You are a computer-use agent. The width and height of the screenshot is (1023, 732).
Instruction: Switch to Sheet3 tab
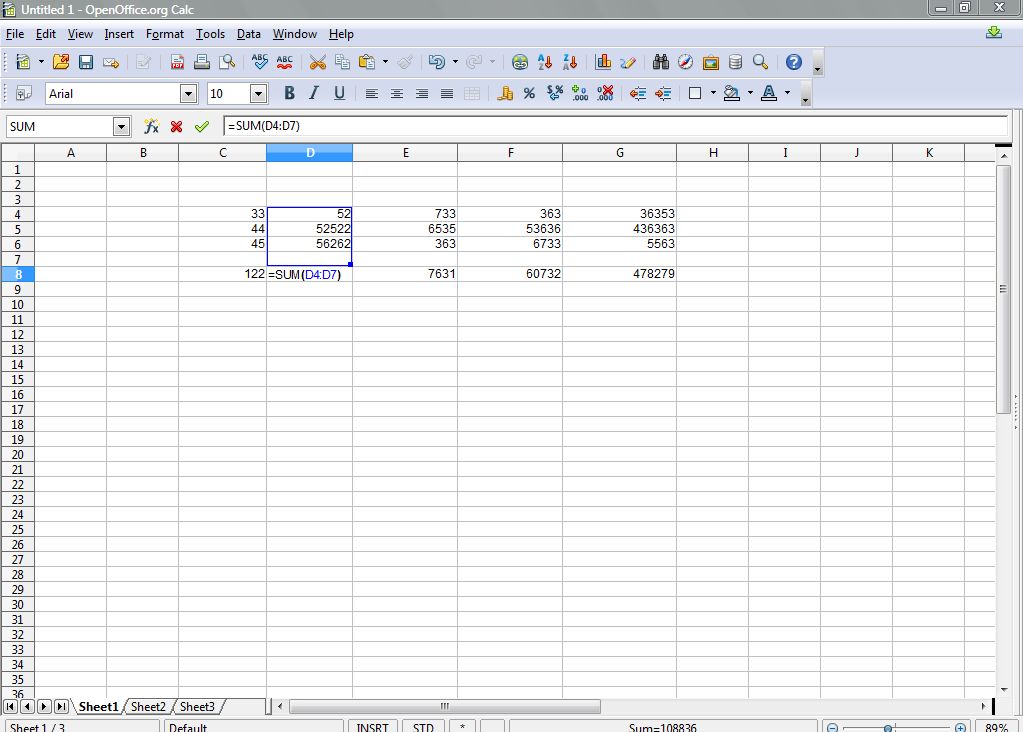(197, 707)
